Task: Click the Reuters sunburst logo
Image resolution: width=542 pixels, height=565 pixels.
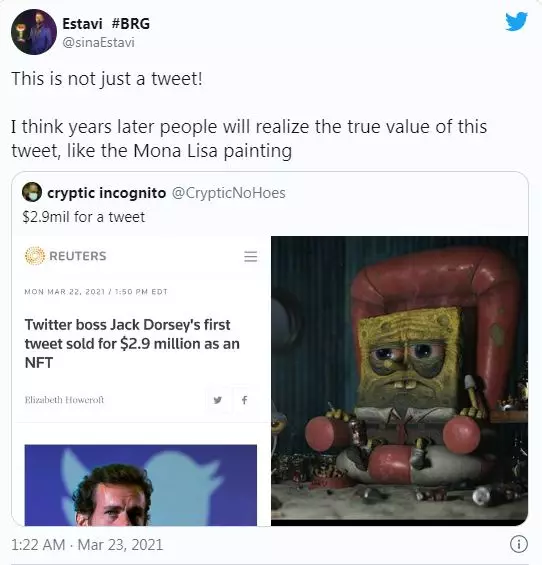Action: point(35,256)
